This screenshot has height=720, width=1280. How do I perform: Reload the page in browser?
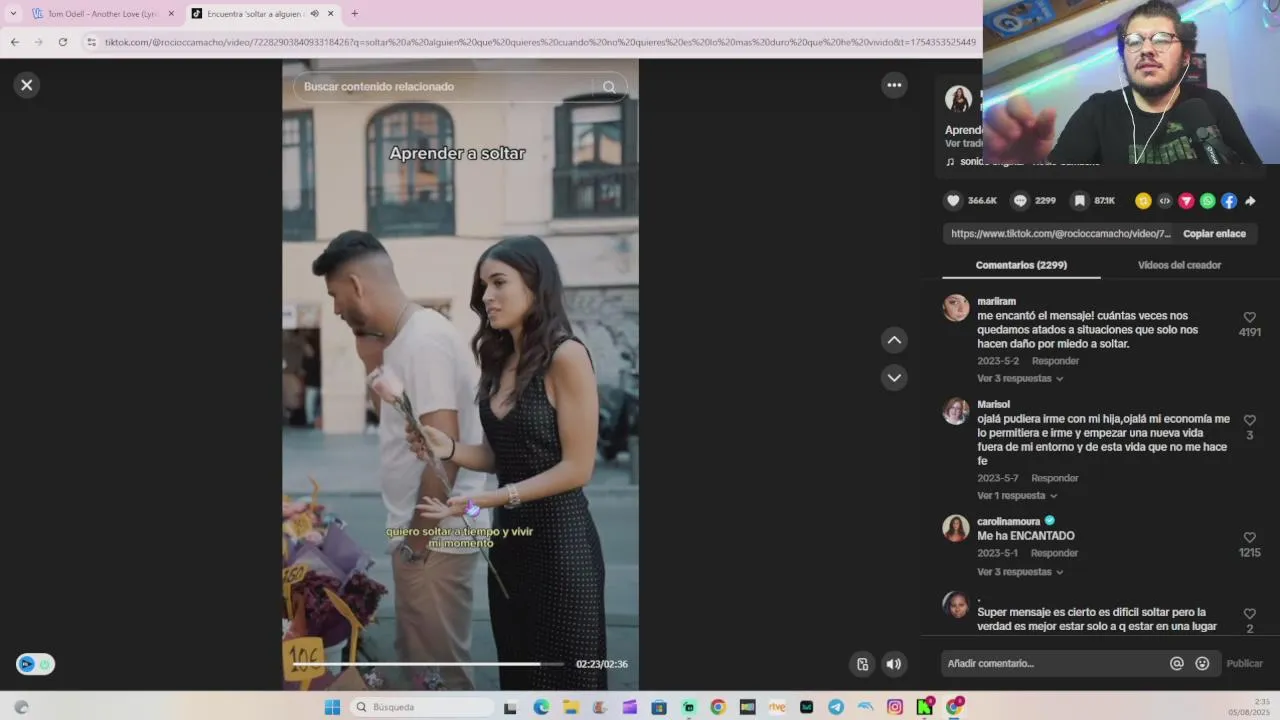pos(63,42)
